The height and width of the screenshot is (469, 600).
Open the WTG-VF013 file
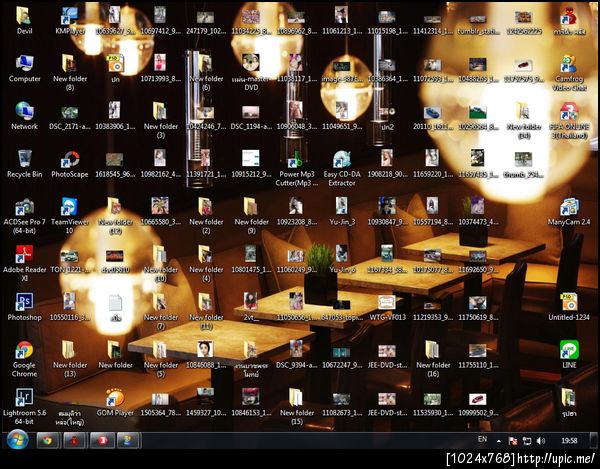pos(387,307)
